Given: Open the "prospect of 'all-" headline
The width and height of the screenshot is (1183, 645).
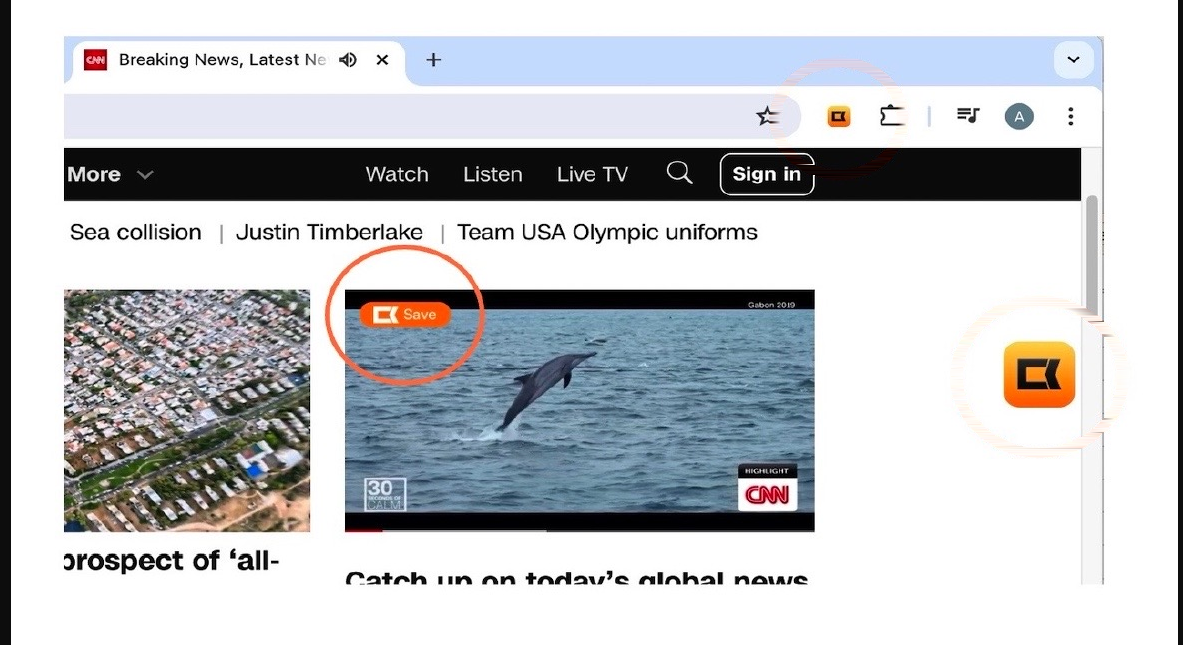Looking at the screenshot, I should point(172,561).
